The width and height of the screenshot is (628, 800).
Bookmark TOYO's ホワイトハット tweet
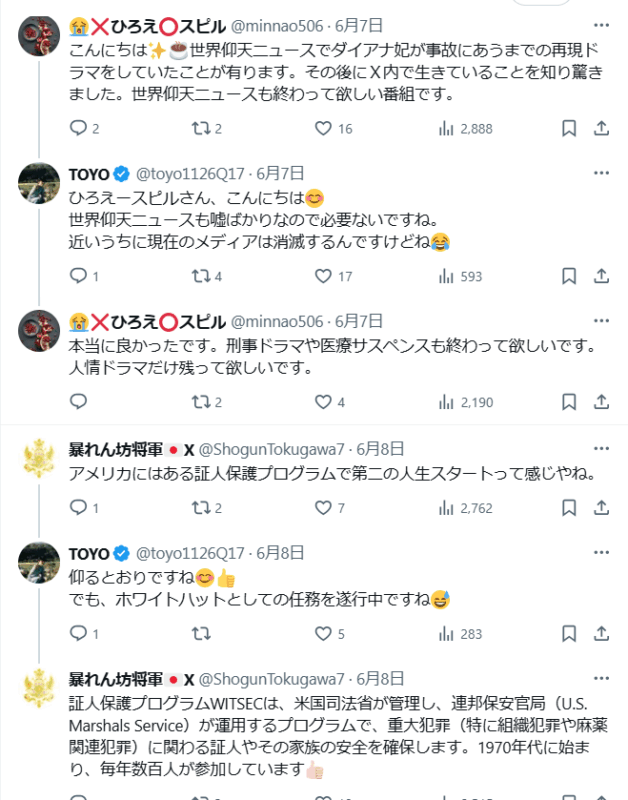point(568,633)
